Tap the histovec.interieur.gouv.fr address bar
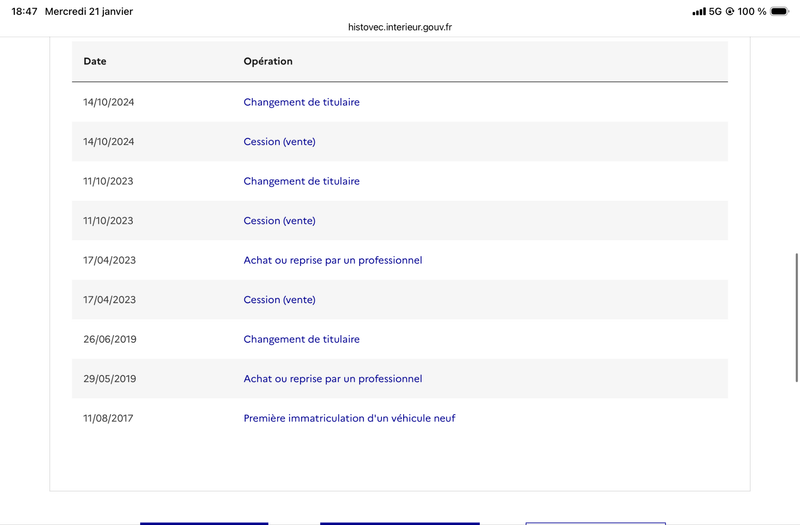This screenshot has height=525, width=800. [x=399, y=27]
